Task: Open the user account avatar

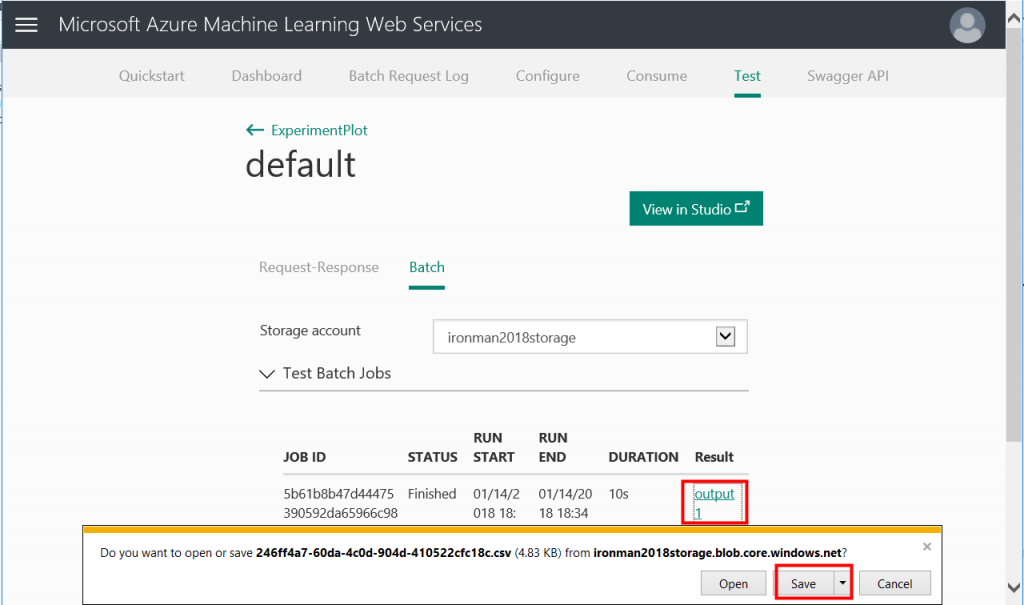Action: (967, 25)
